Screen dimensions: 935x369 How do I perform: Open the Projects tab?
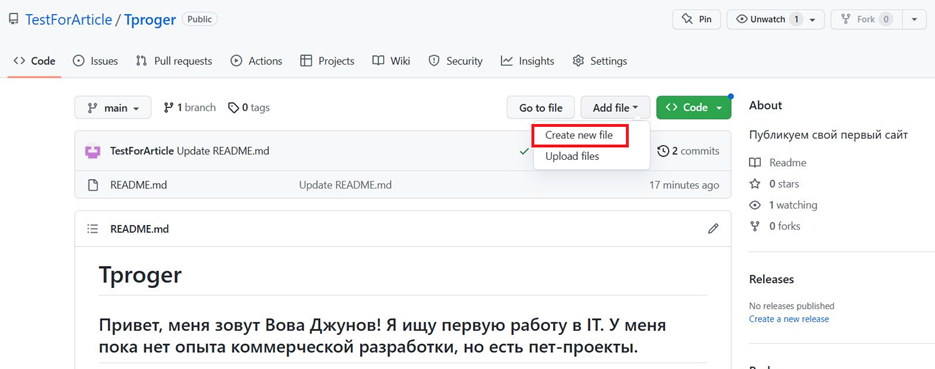pyautogui.click(x=327, y=61)
